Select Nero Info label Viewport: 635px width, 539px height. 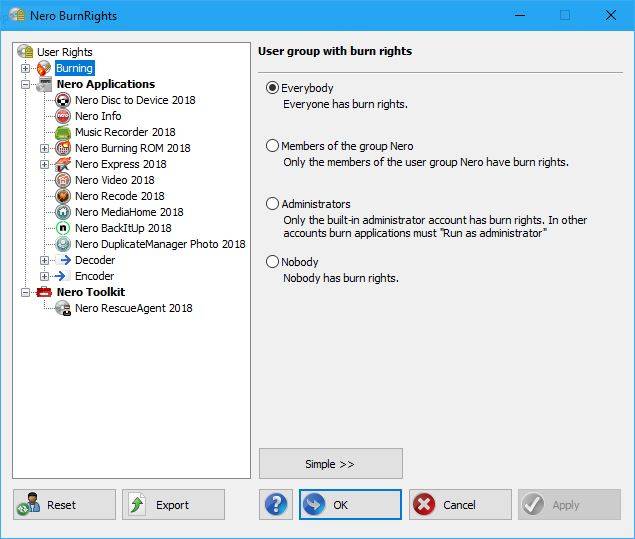click(98, 116)
